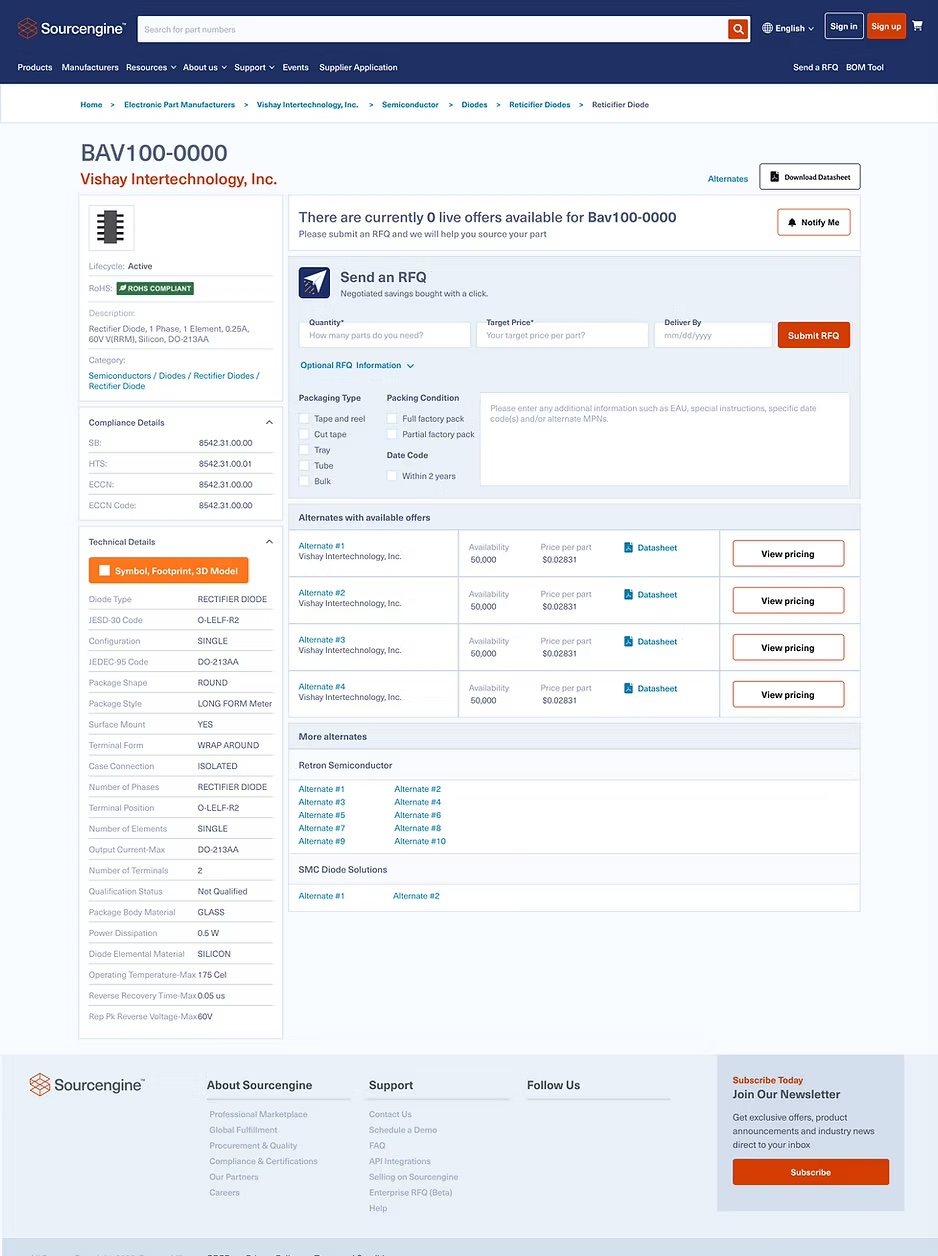Click the datasheet PDF icon for Alternate #4

pyautogui.click(x=629, y=688)
